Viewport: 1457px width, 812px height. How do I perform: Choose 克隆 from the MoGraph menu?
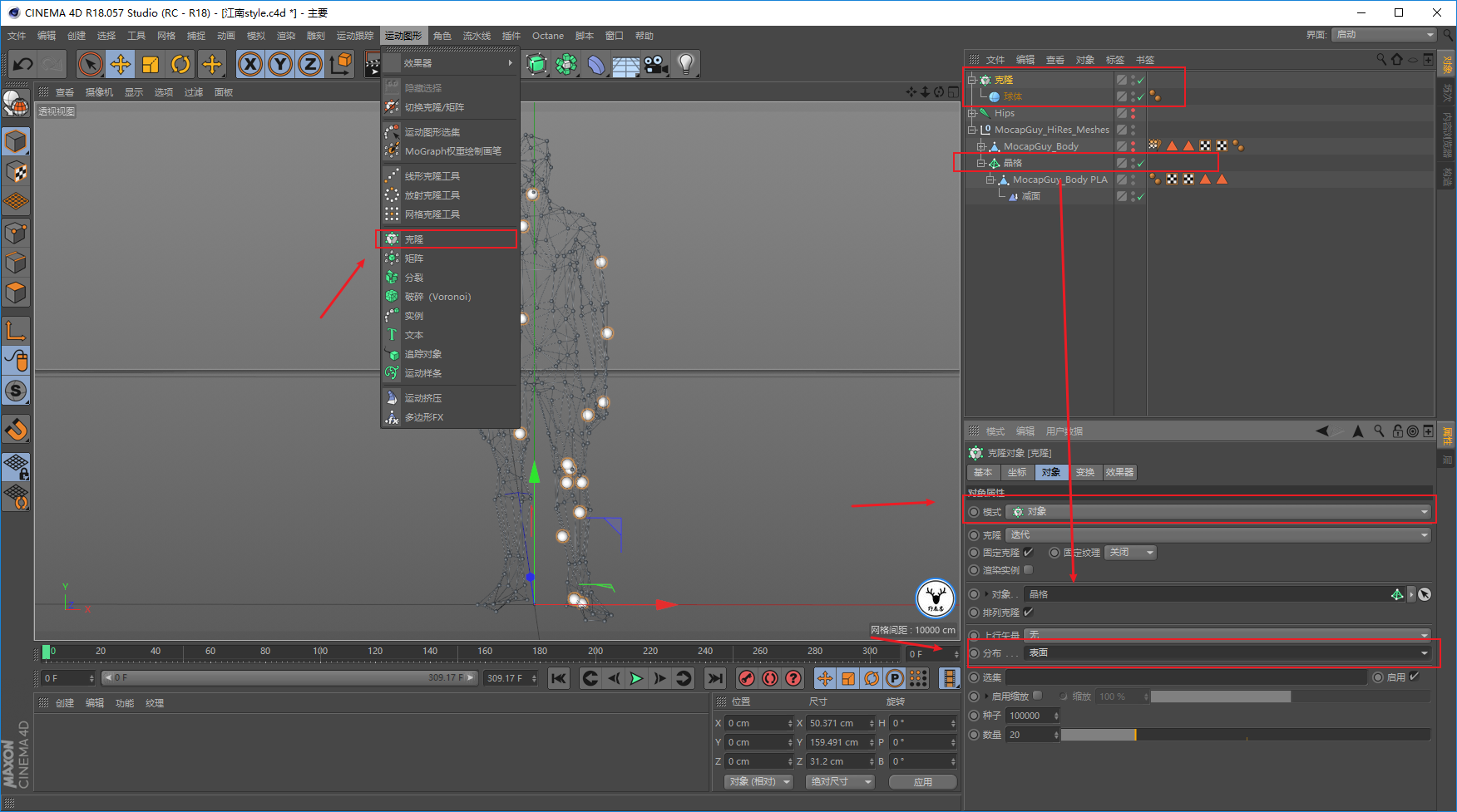450,239
